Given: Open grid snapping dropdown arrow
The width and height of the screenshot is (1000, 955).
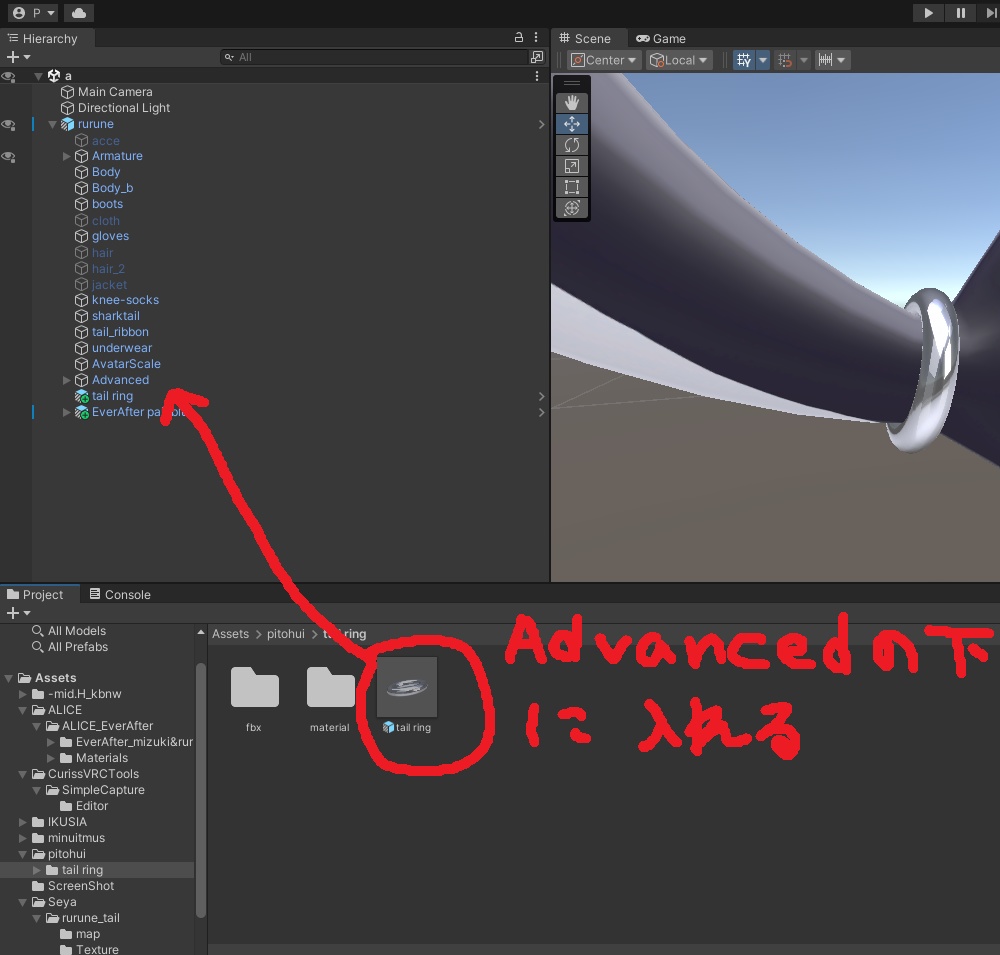Looking at the screenshot, I should 804,60.
